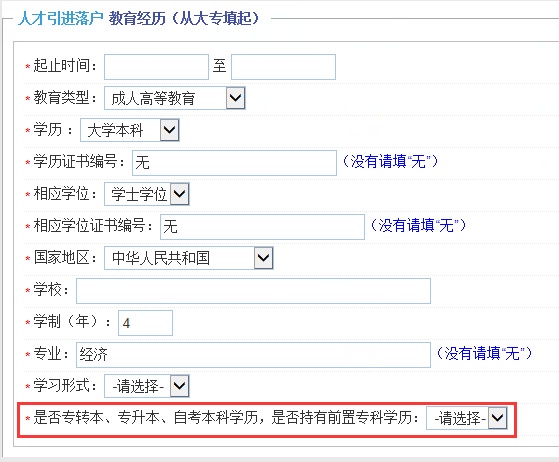Click the 人才引进落户 heading text
Viewport: 559px width, 462px height.
61,18
